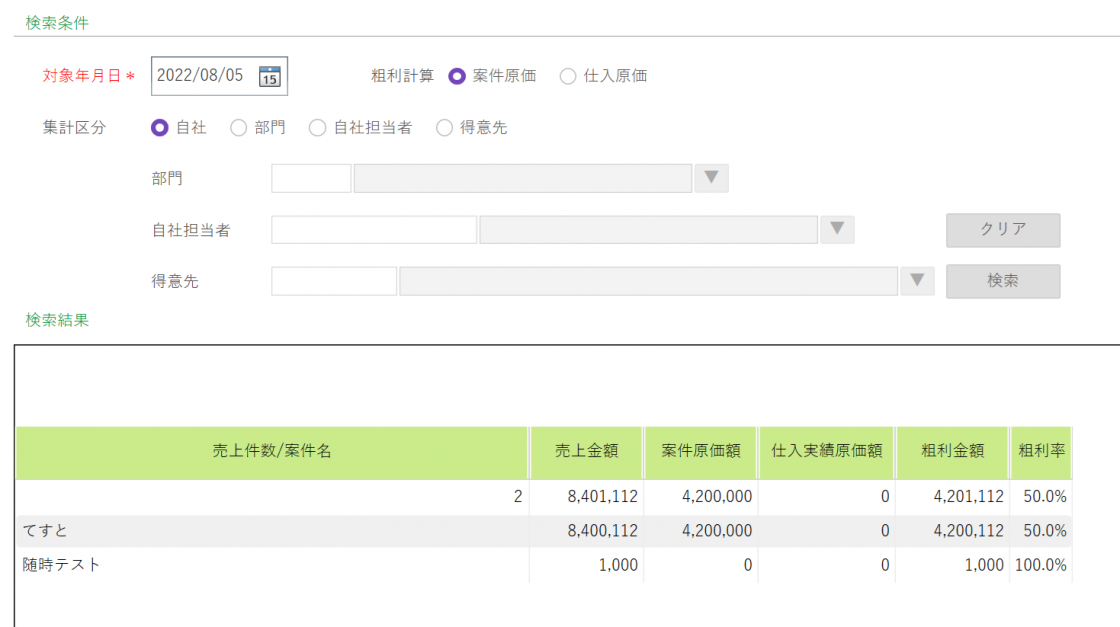Expand the 自社担当者 dropdown arrow
1120x627 pixels.
pos(837,230)
